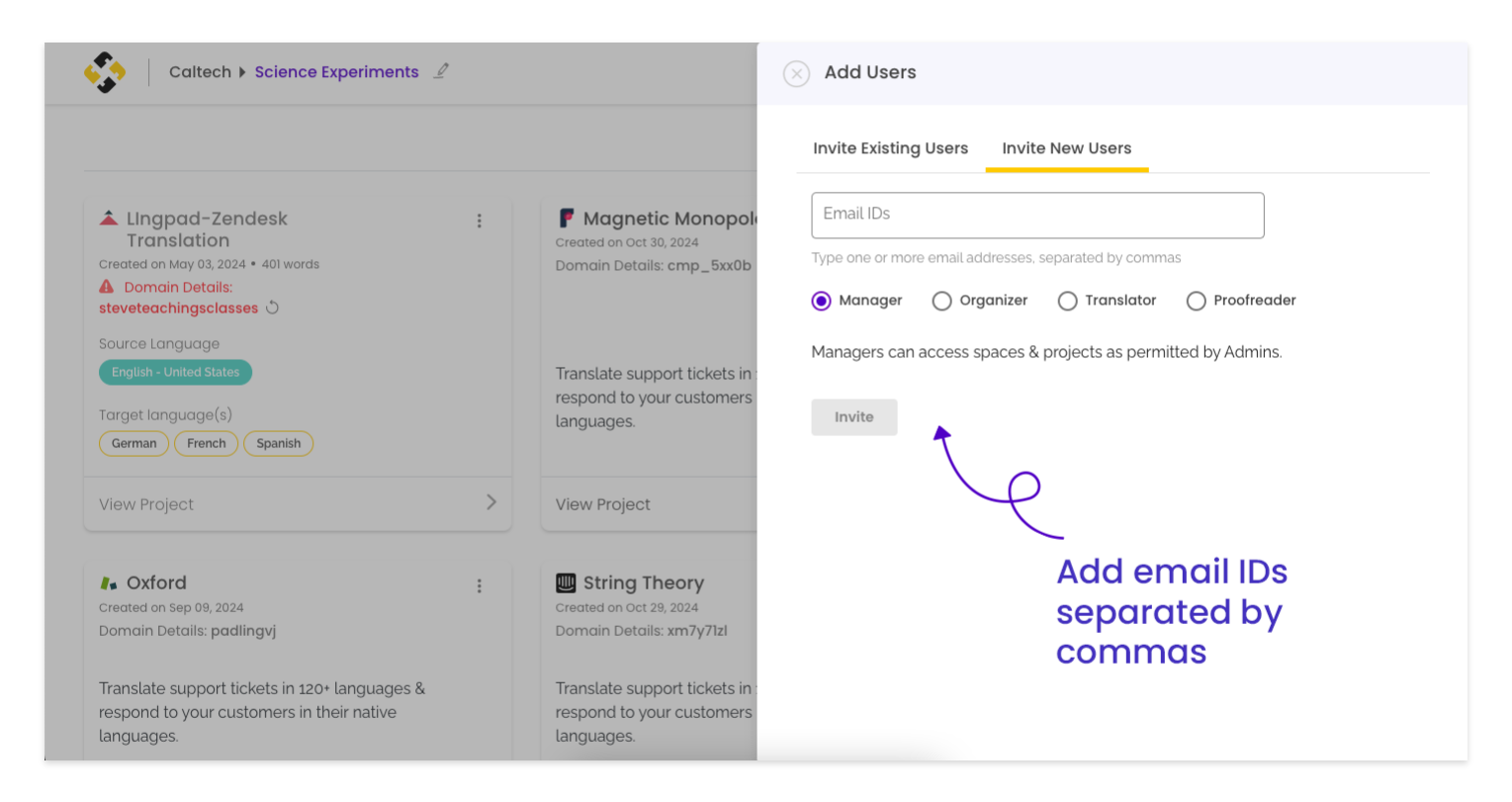Open the Lingpad-Zendesk Translation card options menu
The image size is (1512, 802).
[x=480, y=221]
